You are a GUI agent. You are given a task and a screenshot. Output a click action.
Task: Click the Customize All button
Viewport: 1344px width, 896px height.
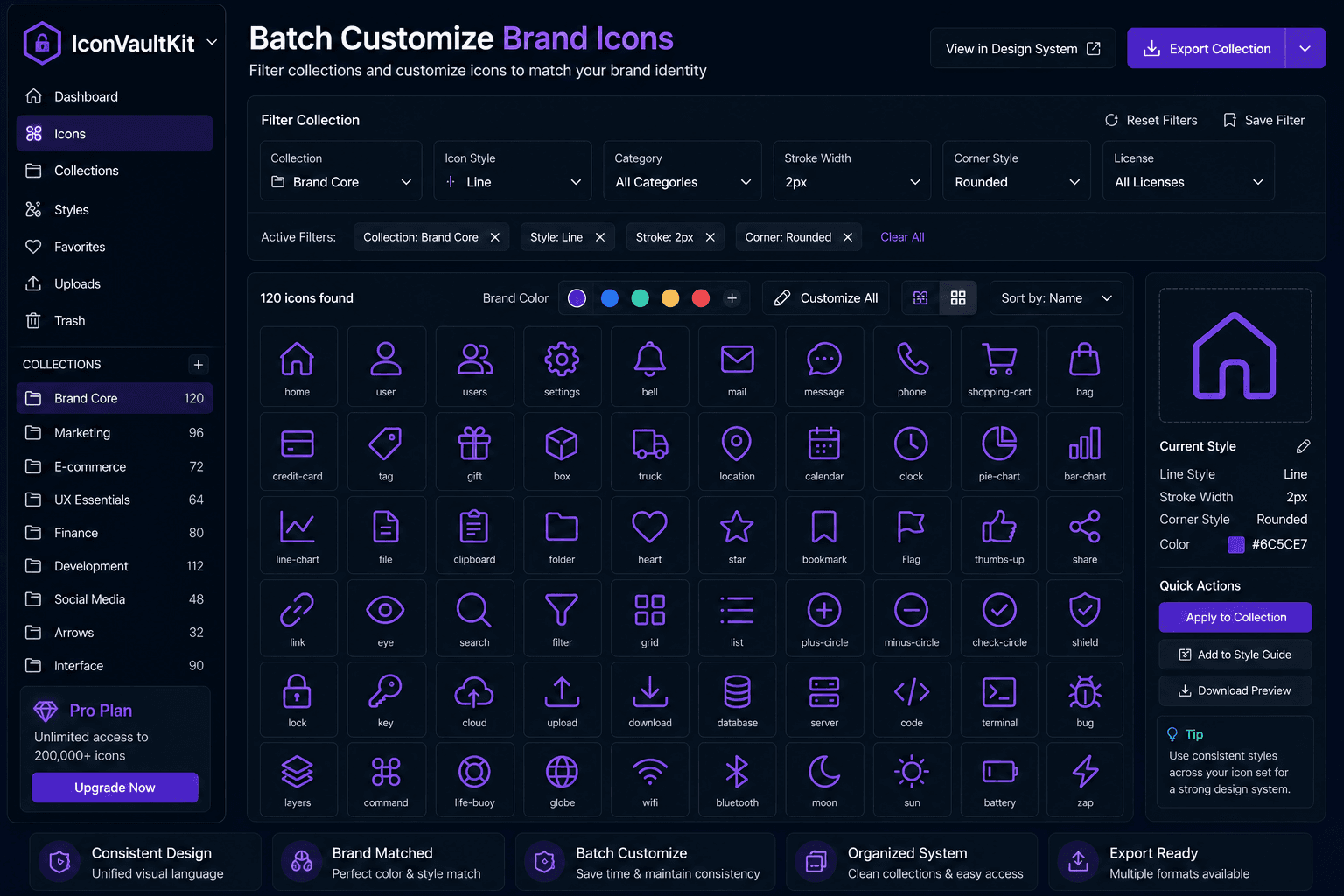pyautogui.click(x=826, y=298)
